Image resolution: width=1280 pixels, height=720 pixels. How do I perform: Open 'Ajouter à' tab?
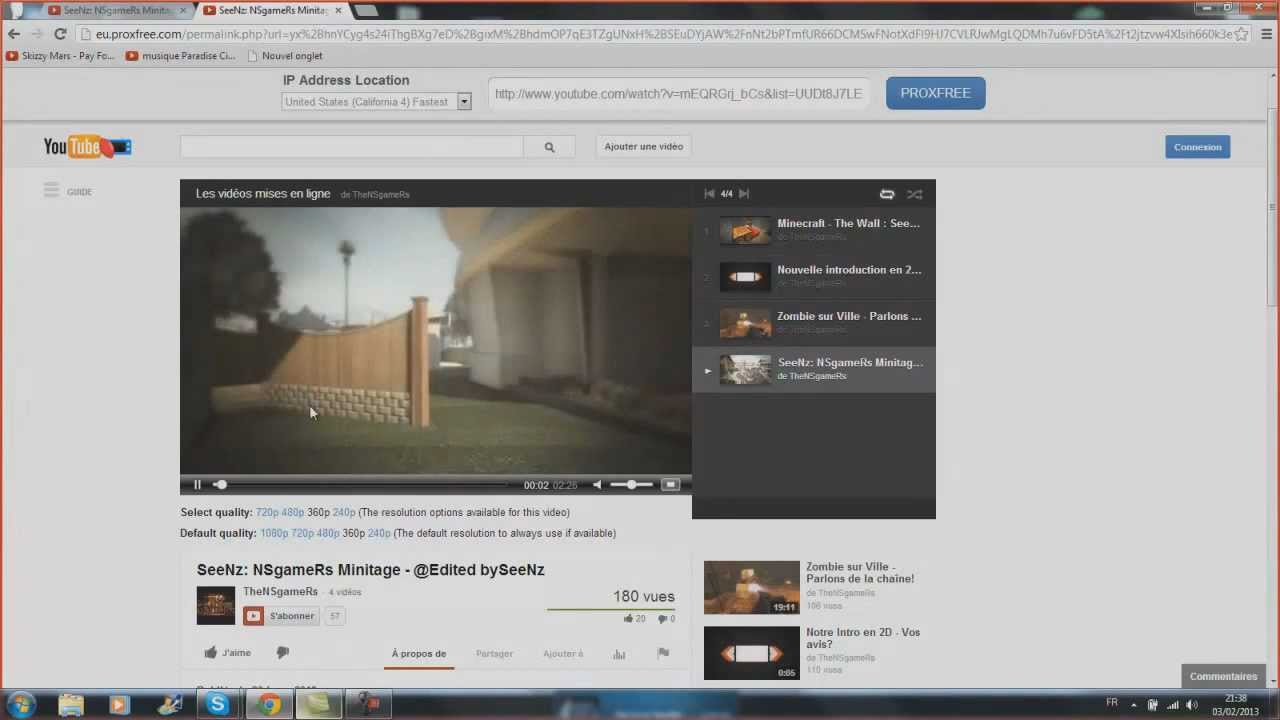[563, 654]
